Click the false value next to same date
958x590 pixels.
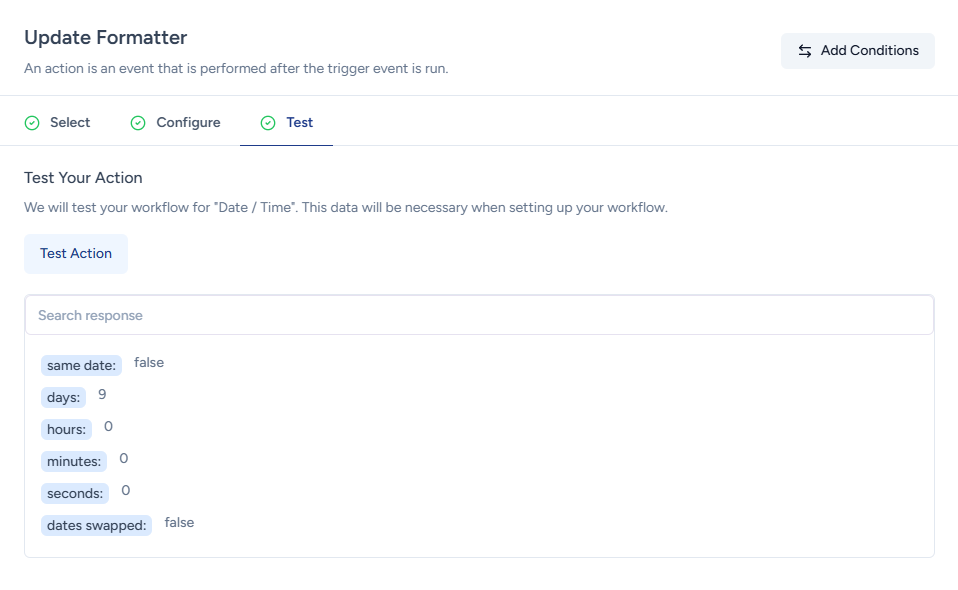(x=149, y=363)
